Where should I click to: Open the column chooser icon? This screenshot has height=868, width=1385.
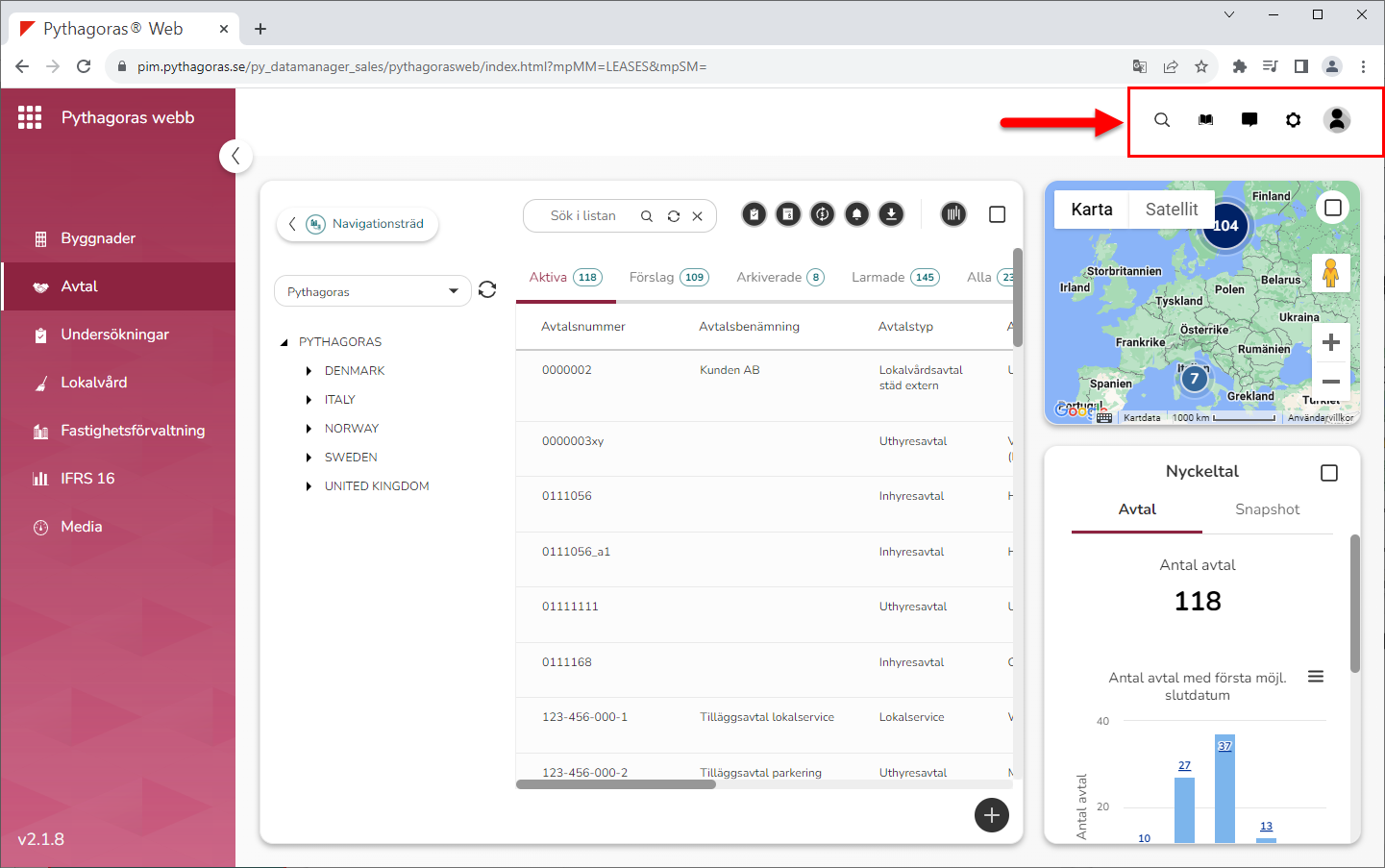coord(953,214)
